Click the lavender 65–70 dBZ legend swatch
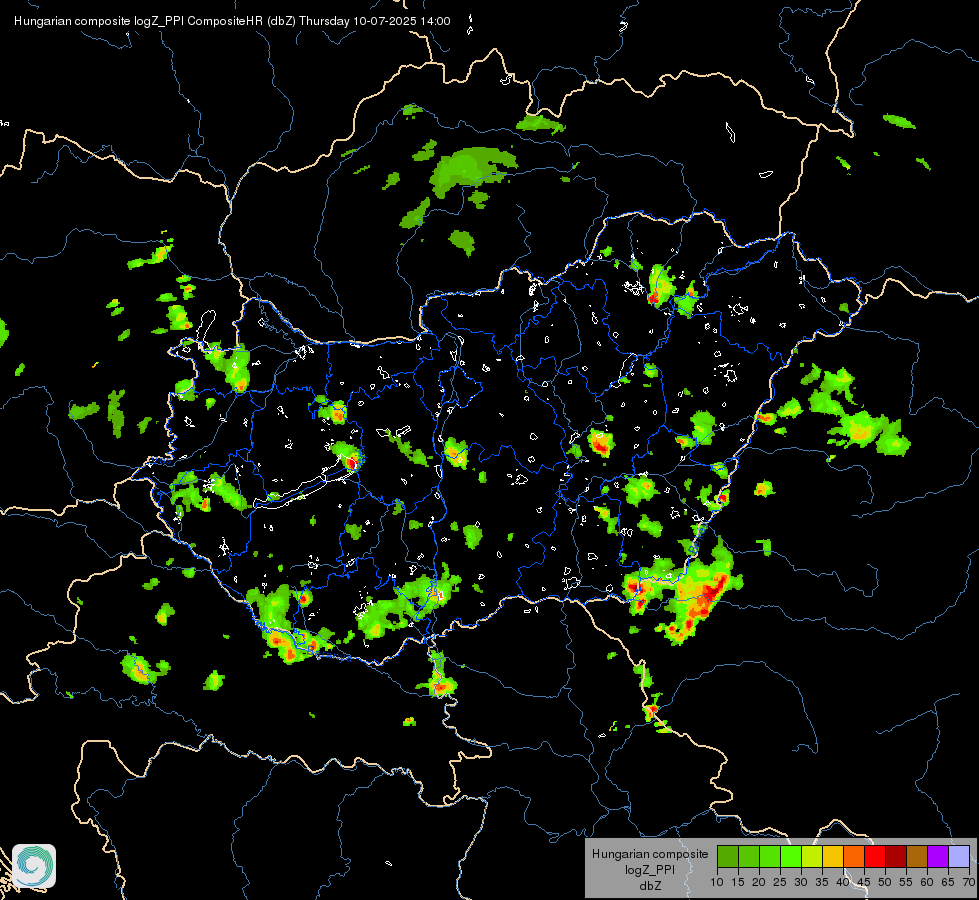The width and height of the screenshot is (979, 900). point(959,856)
